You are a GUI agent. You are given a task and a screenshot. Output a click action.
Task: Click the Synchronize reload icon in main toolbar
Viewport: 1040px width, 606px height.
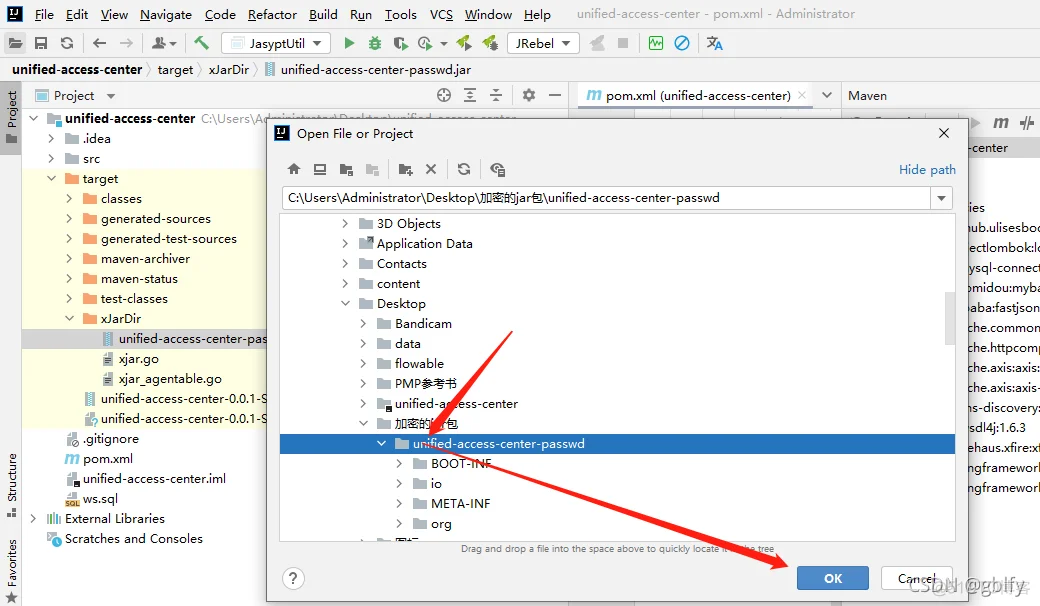coord(67,44)
